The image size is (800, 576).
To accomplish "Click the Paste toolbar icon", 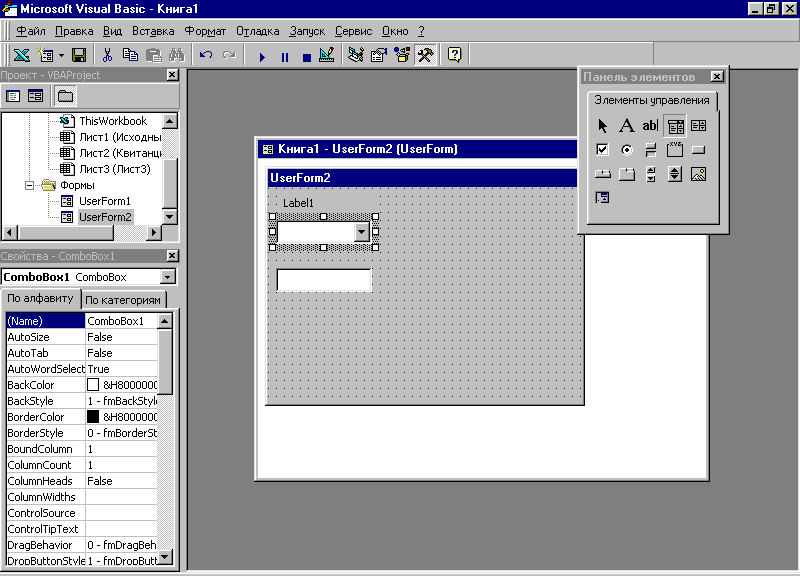I will (154, 55).
